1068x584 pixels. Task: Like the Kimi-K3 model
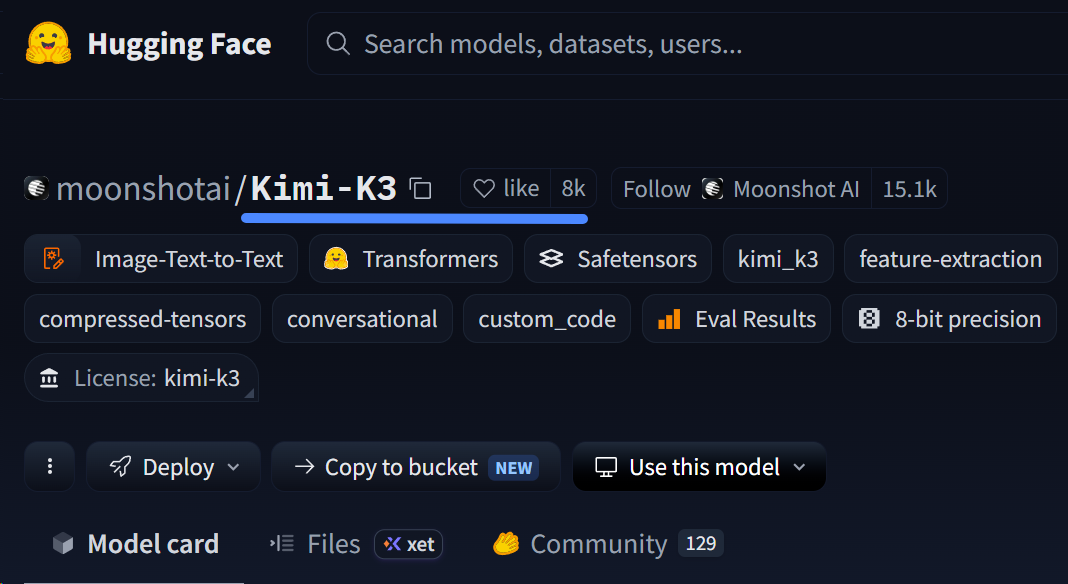[505, 188]
